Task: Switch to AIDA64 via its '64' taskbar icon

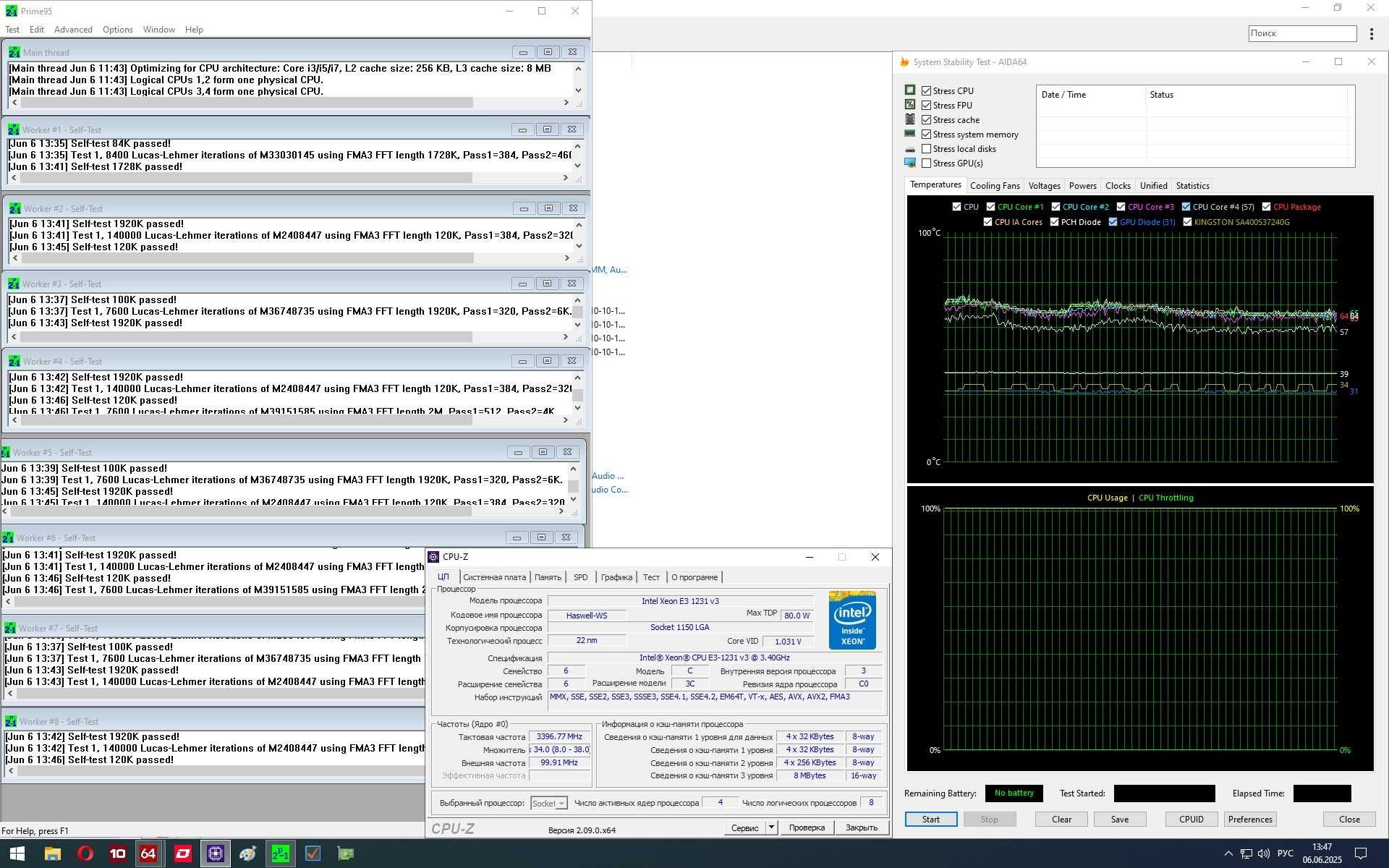Action: [x=148, y=854]
